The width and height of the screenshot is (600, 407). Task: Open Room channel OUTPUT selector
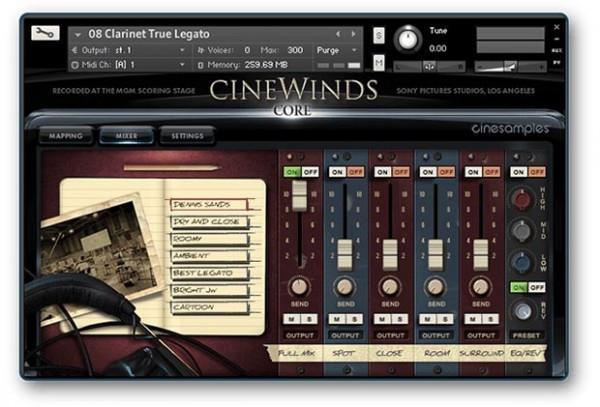436,335
